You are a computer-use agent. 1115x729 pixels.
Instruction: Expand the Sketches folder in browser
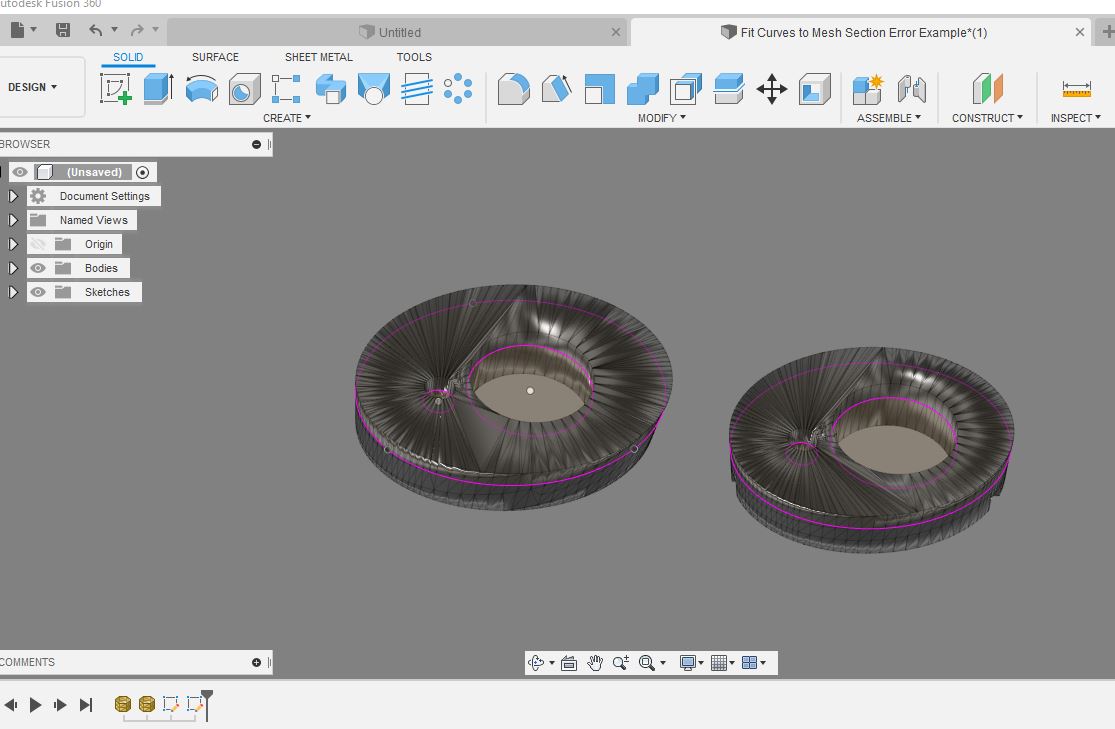click(x=13, y=292)
